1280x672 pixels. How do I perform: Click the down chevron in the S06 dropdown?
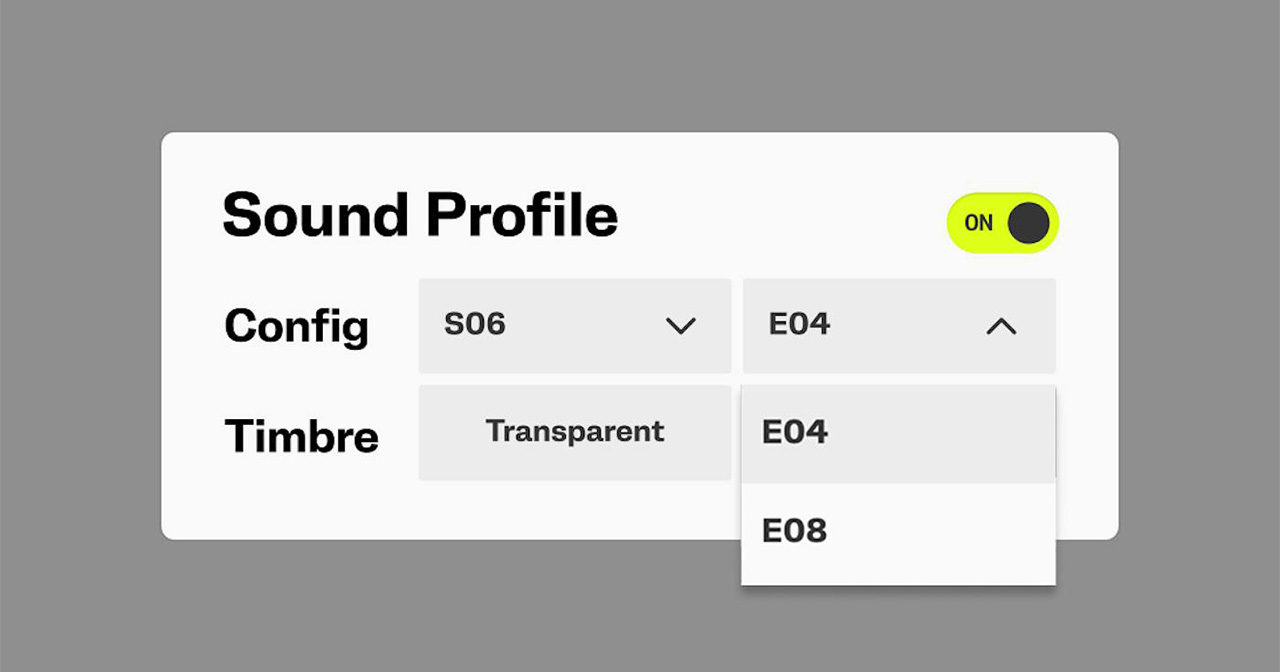click(x=680, y=326)
